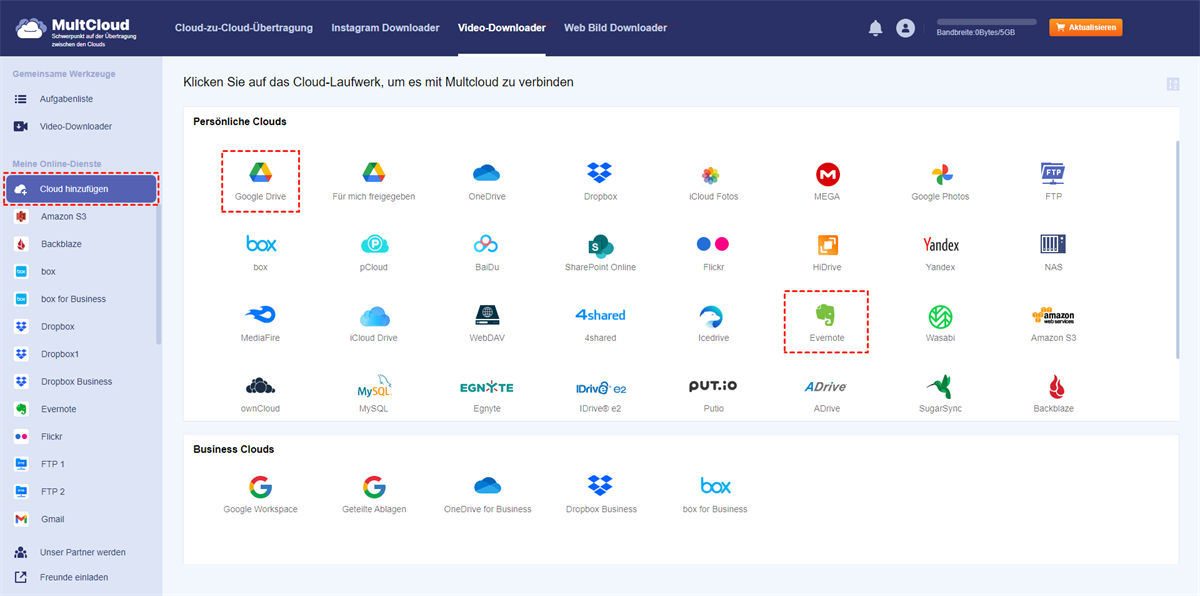Choose the WebDAV icon

click(x=487, y=315)
